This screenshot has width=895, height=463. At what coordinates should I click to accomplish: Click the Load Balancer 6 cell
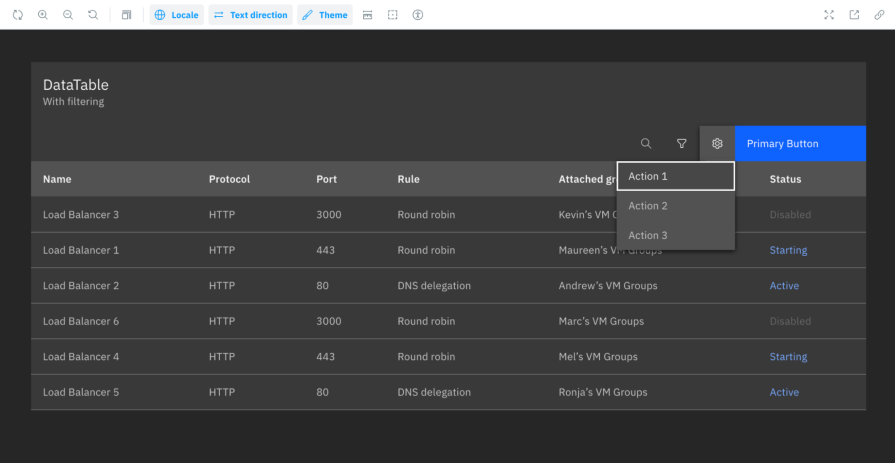[81, 321]
